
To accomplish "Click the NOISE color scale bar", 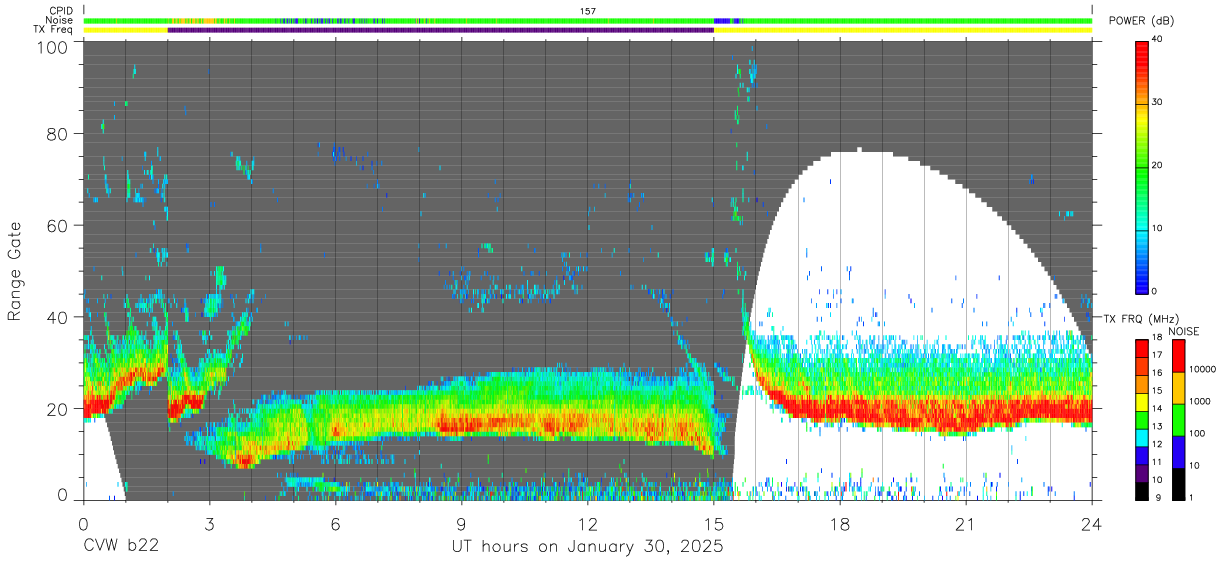I will [x=1178, y=419].
